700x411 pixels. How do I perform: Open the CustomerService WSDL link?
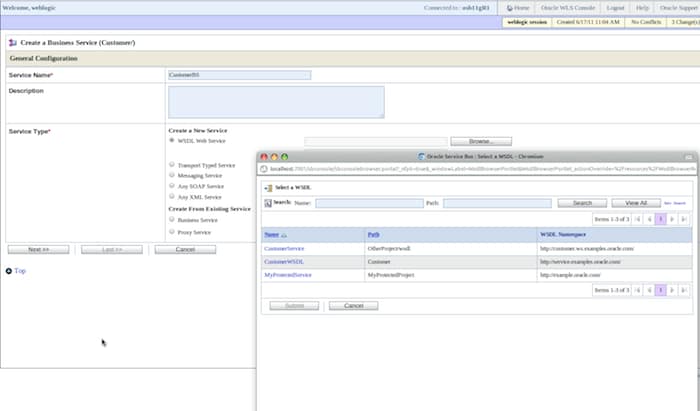[284, 249]
